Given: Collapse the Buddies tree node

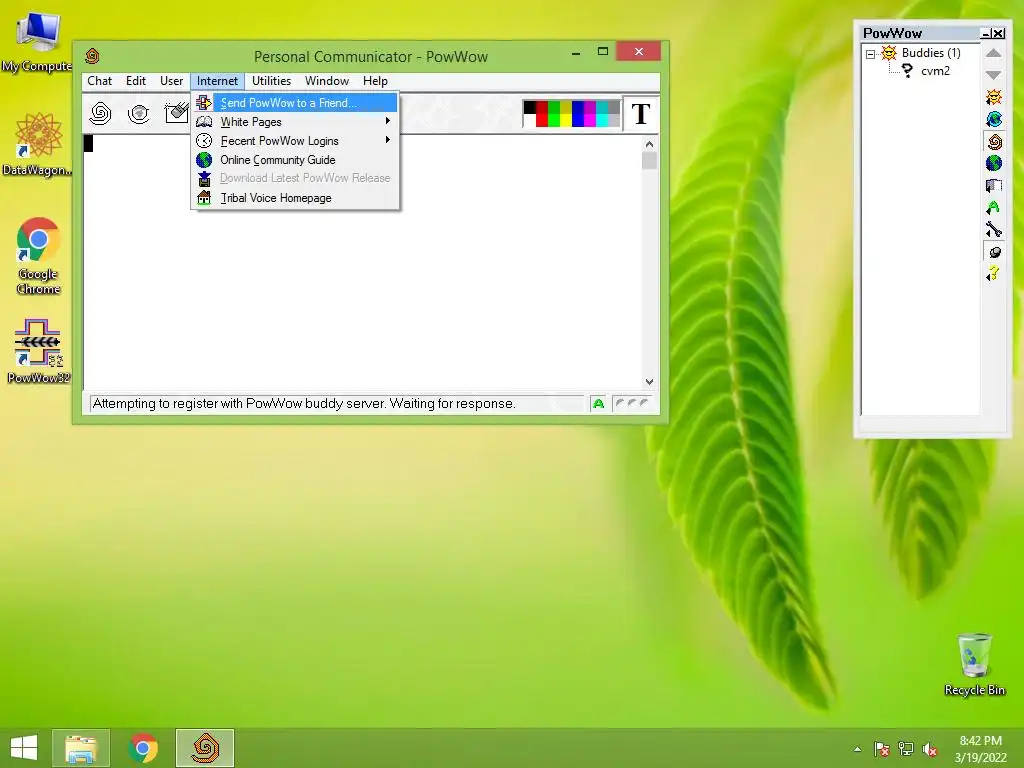Looking at the screenshot, I should 871,54.
